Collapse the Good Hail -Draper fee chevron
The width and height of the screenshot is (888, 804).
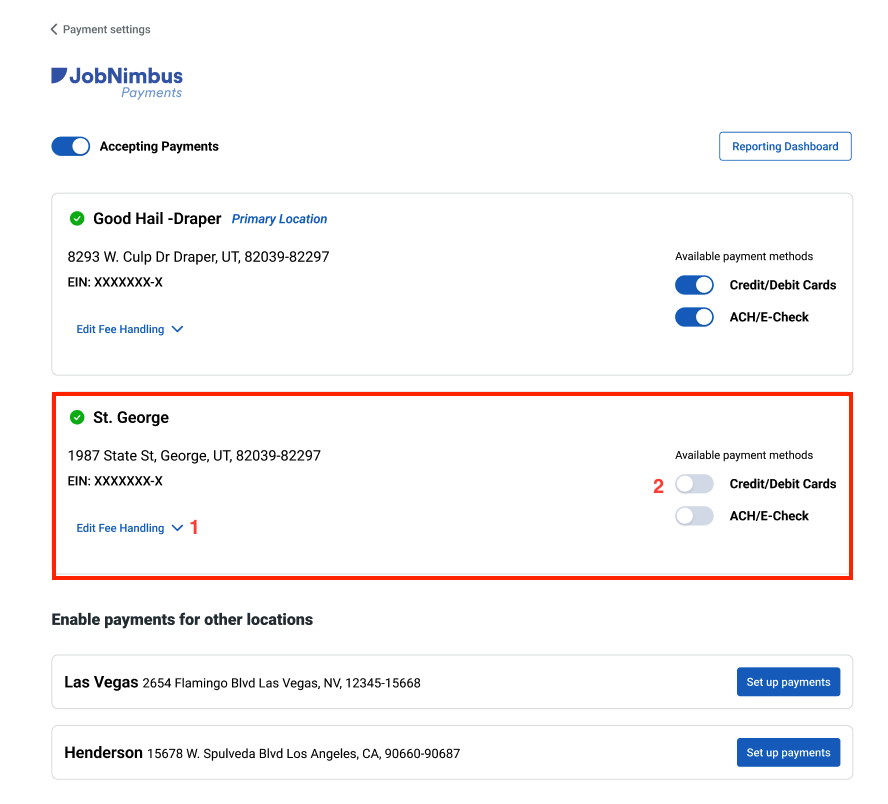click(177, 329)
